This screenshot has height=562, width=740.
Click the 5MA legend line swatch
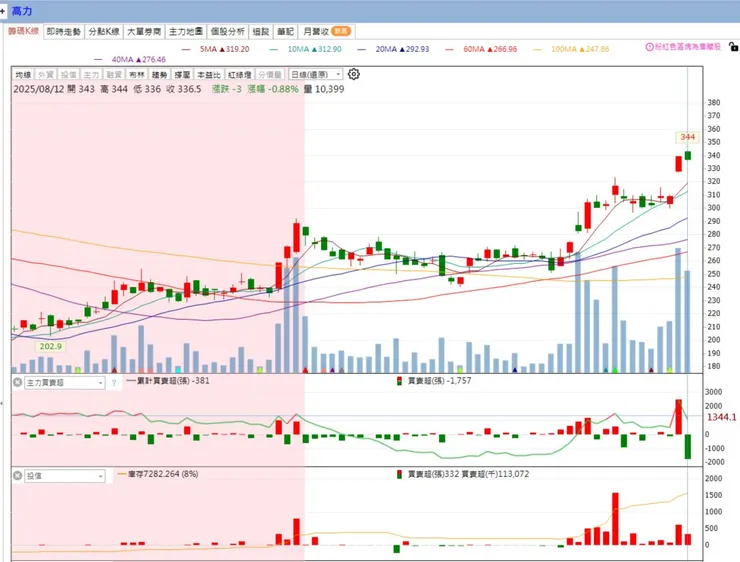tap(185, 49)
